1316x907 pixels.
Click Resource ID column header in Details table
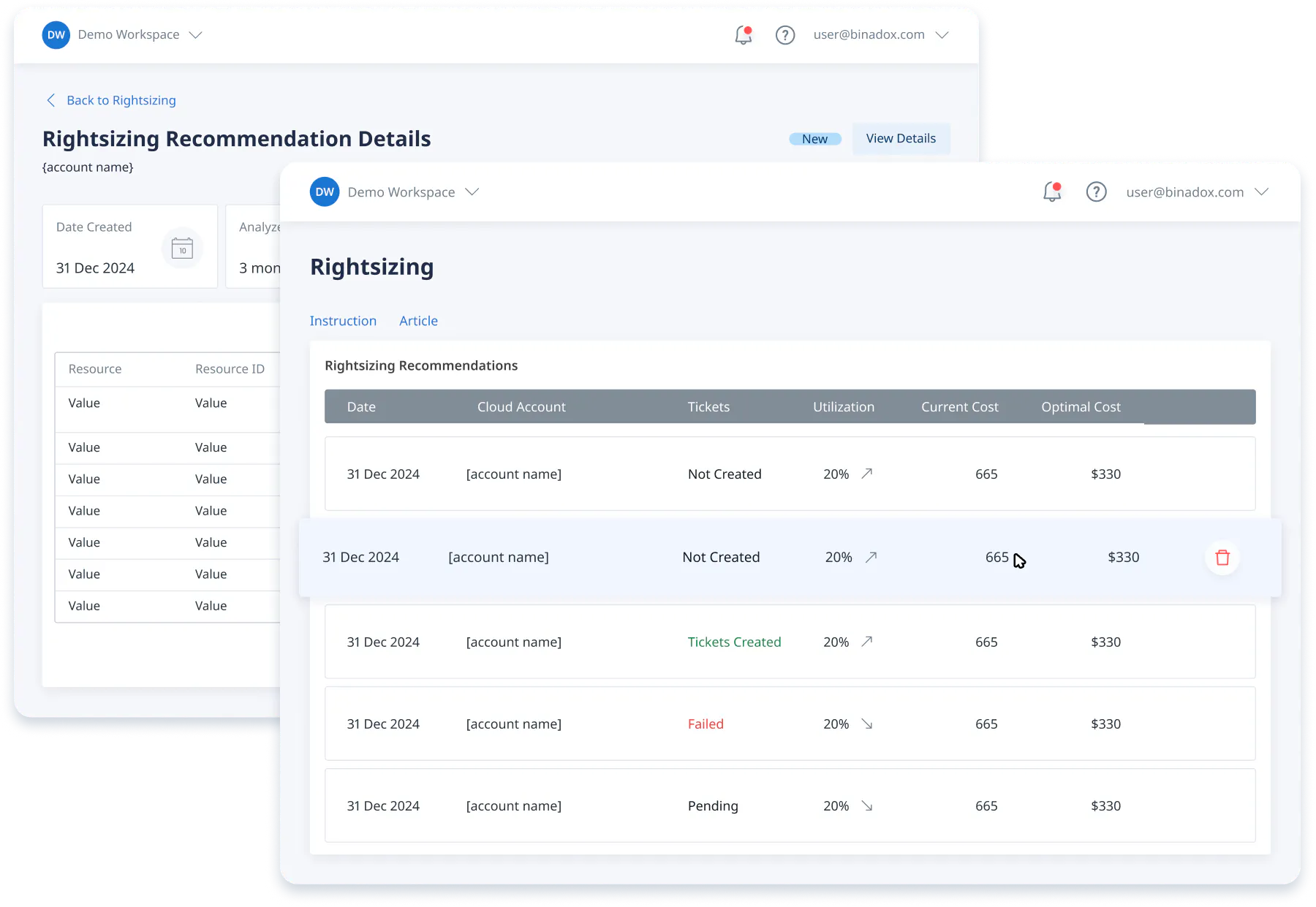[230, 369]
